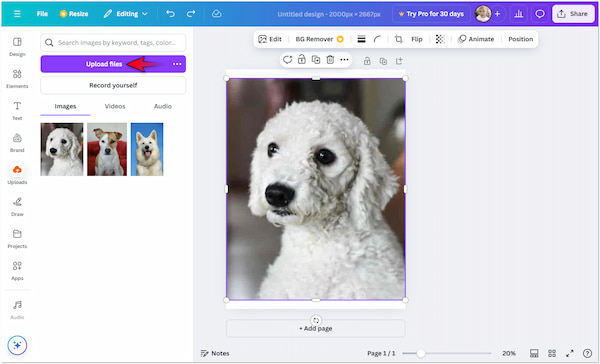Viewport: 600px width, 364px height.
Task: Delete the selected image with trash icon
Action: pyautogui.click(x=330, y=60)
